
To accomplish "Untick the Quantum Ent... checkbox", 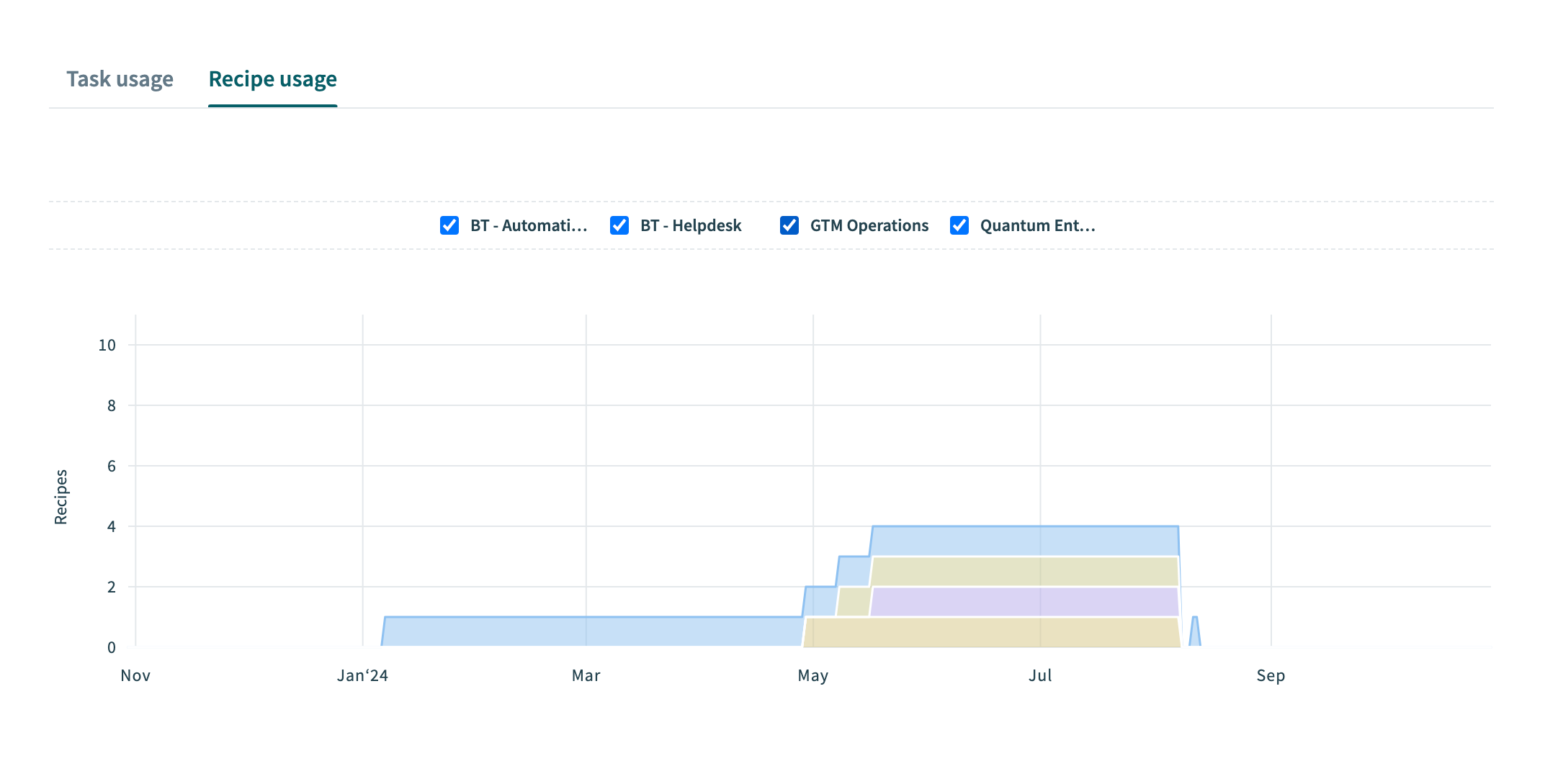I will 959,225.
